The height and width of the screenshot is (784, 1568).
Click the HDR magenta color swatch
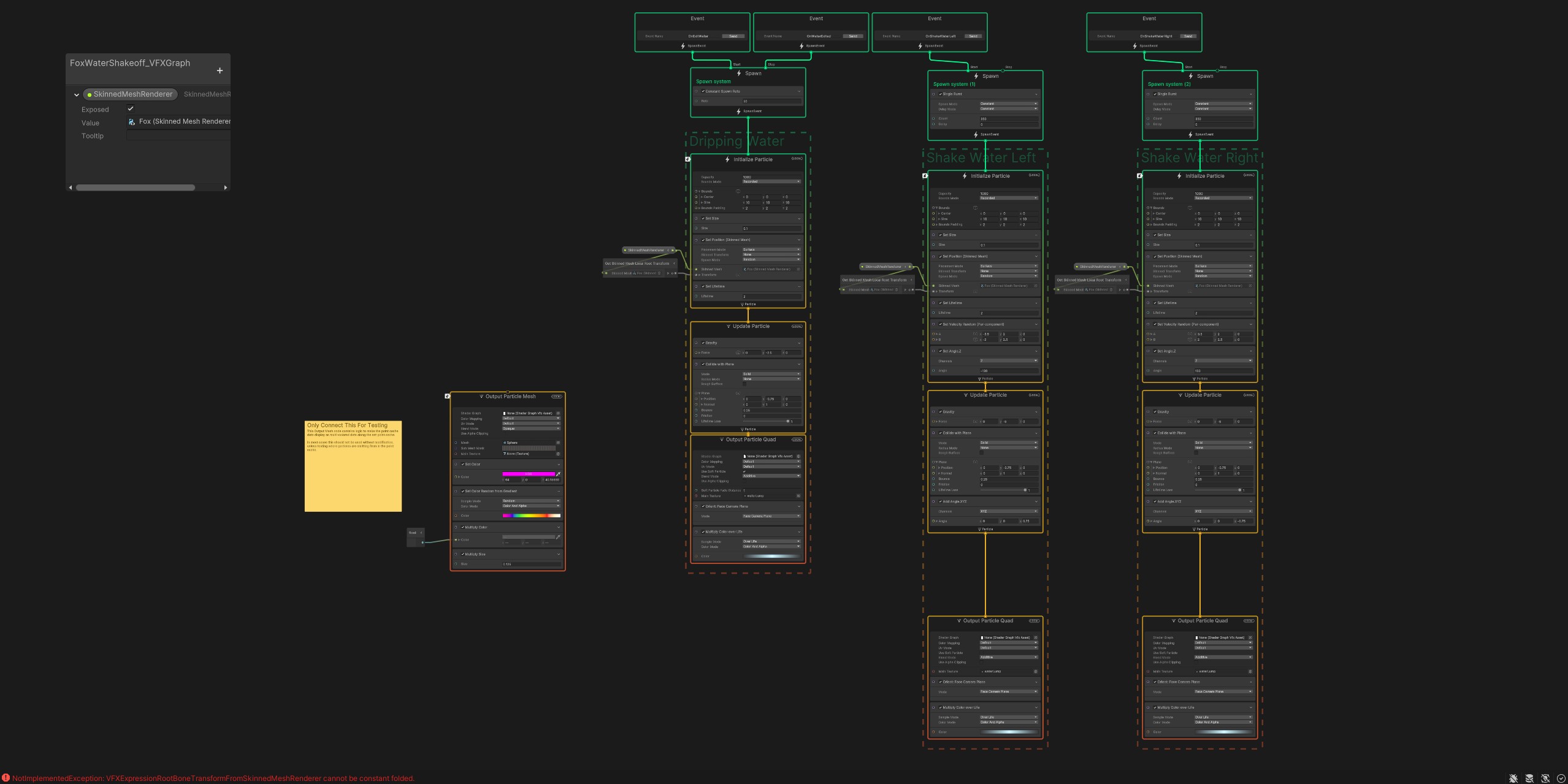pyautogui.click(x=528, y=474)
